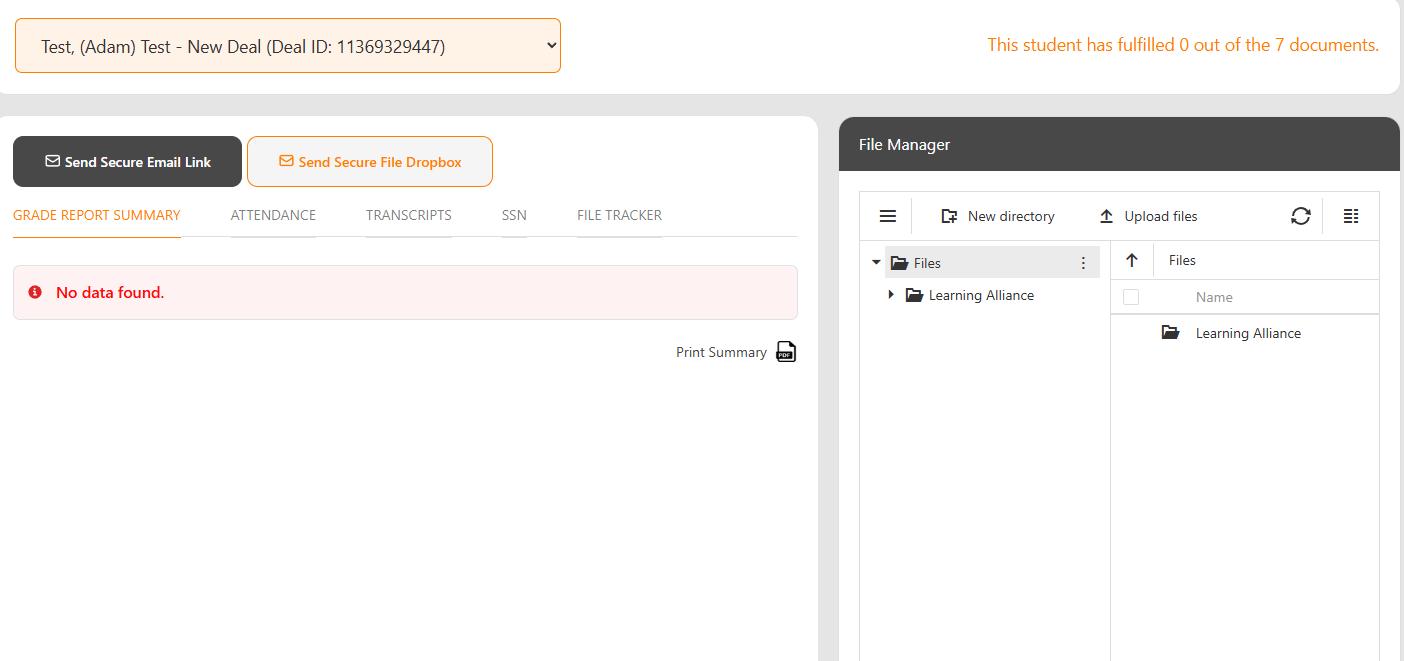Refresh the file listing
1404x661 pixels.
coord(1300,216)
